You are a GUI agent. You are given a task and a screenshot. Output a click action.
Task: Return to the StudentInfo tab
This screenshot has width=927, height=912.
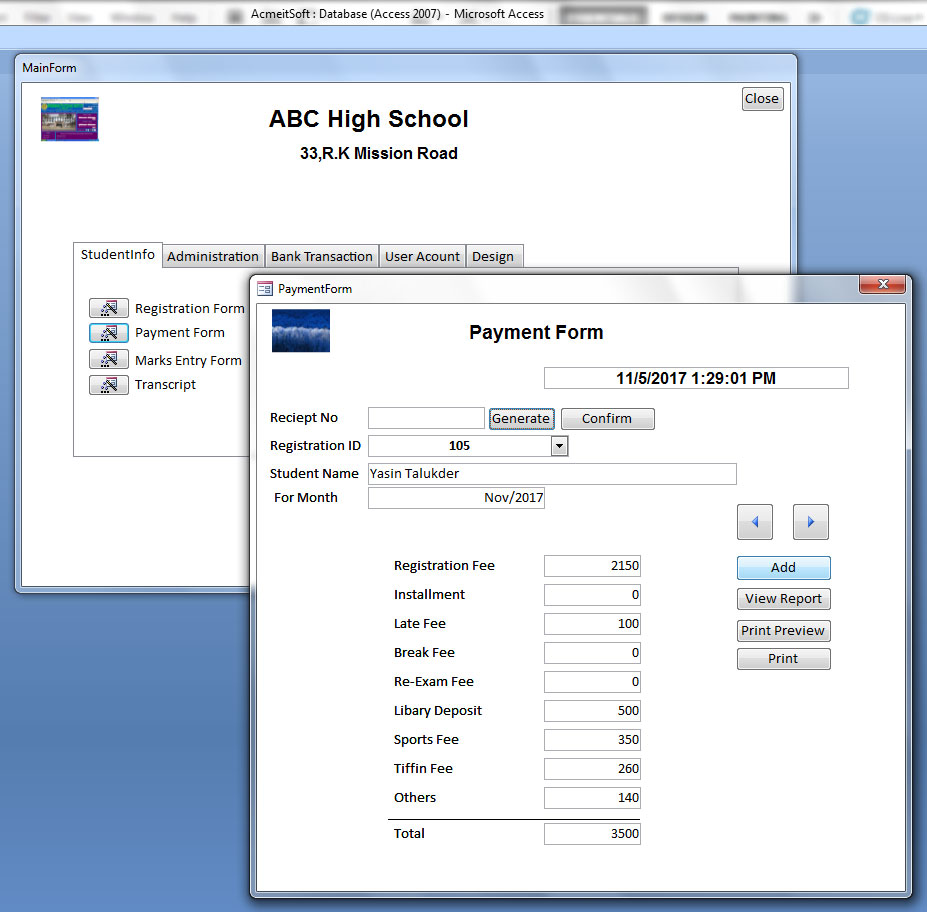(117, 254)
